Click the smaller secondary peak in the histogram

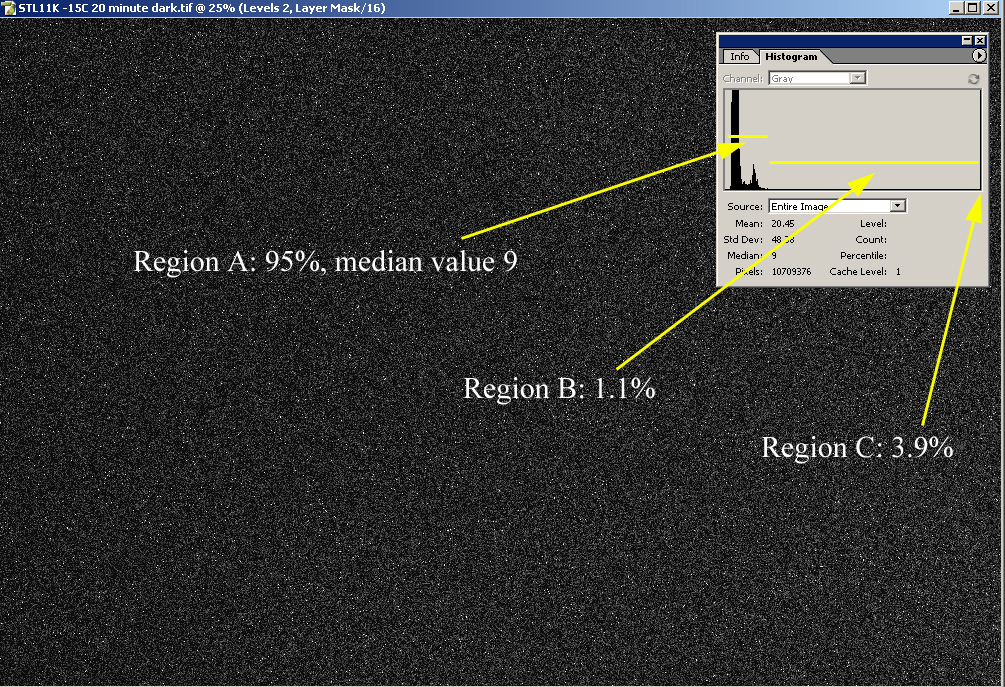(x=755, y=180)
